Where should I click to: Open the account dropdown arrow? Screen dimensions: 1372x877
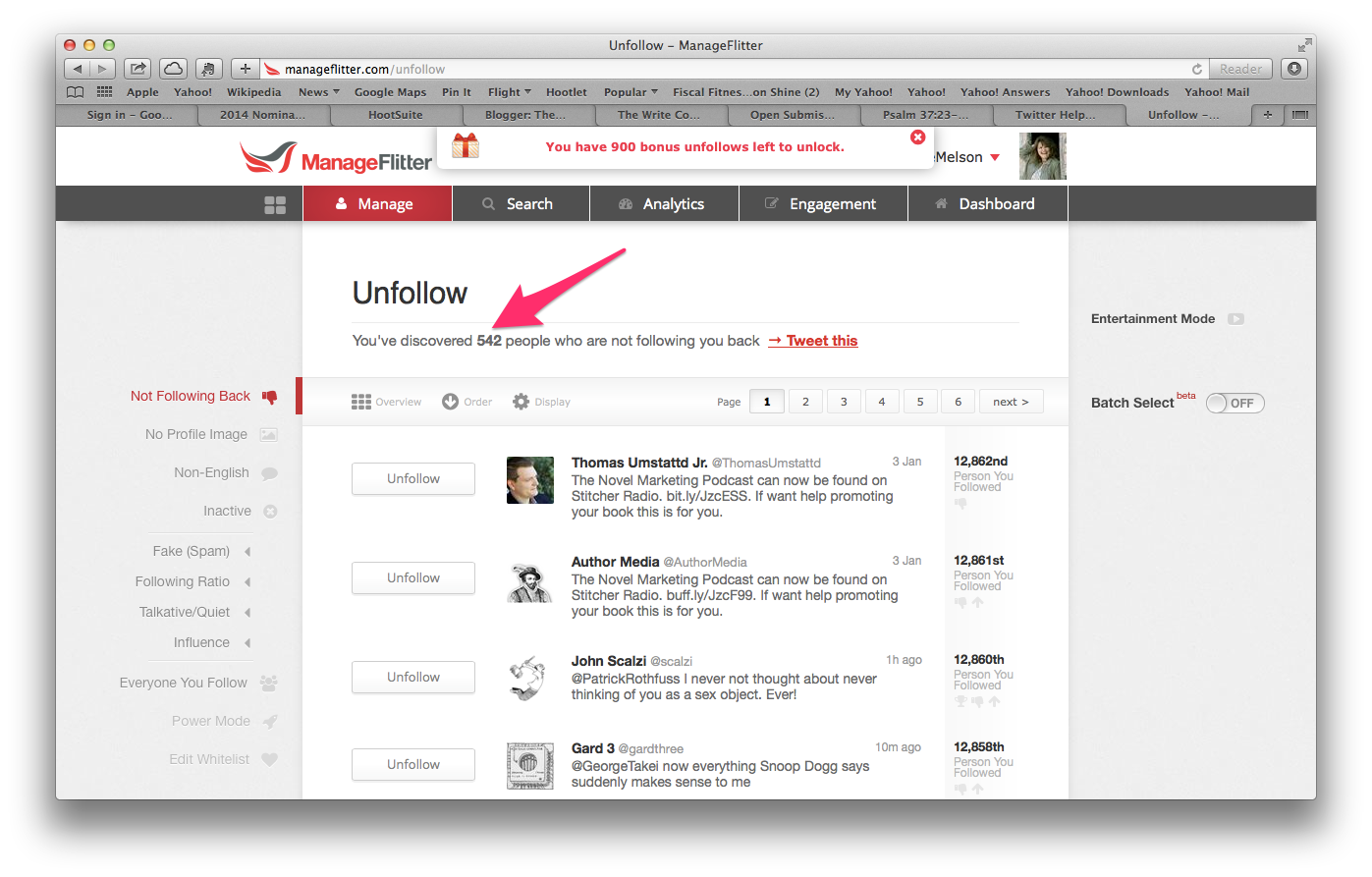995,158
